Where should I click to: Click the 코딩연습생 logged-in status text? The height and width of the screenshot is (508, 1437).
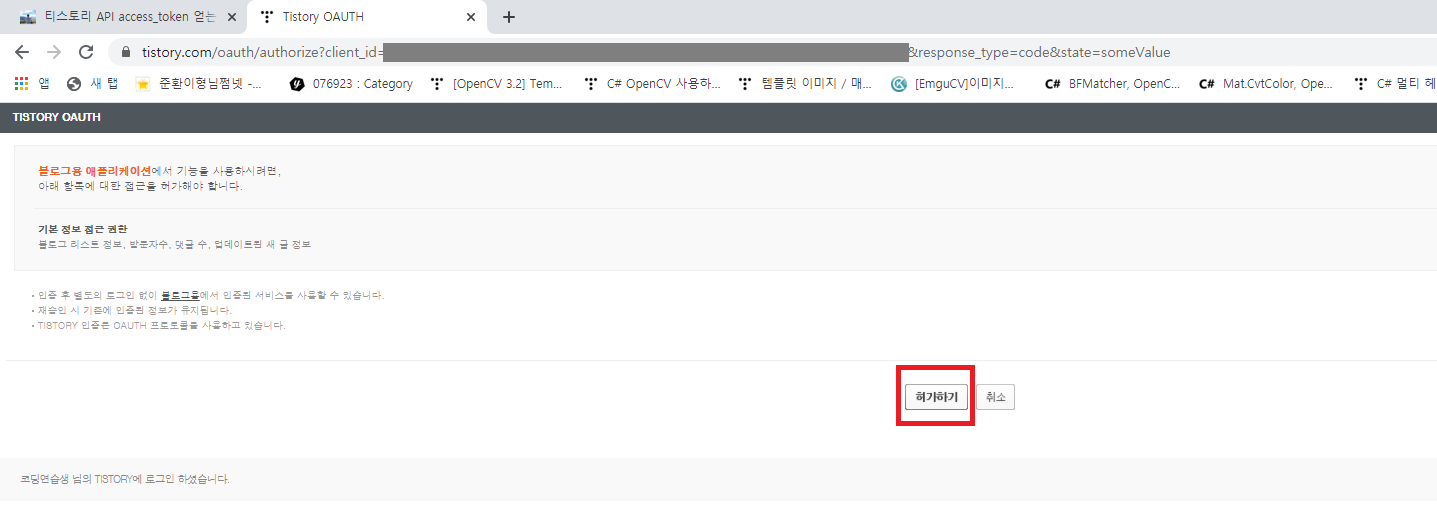[125, 479]
